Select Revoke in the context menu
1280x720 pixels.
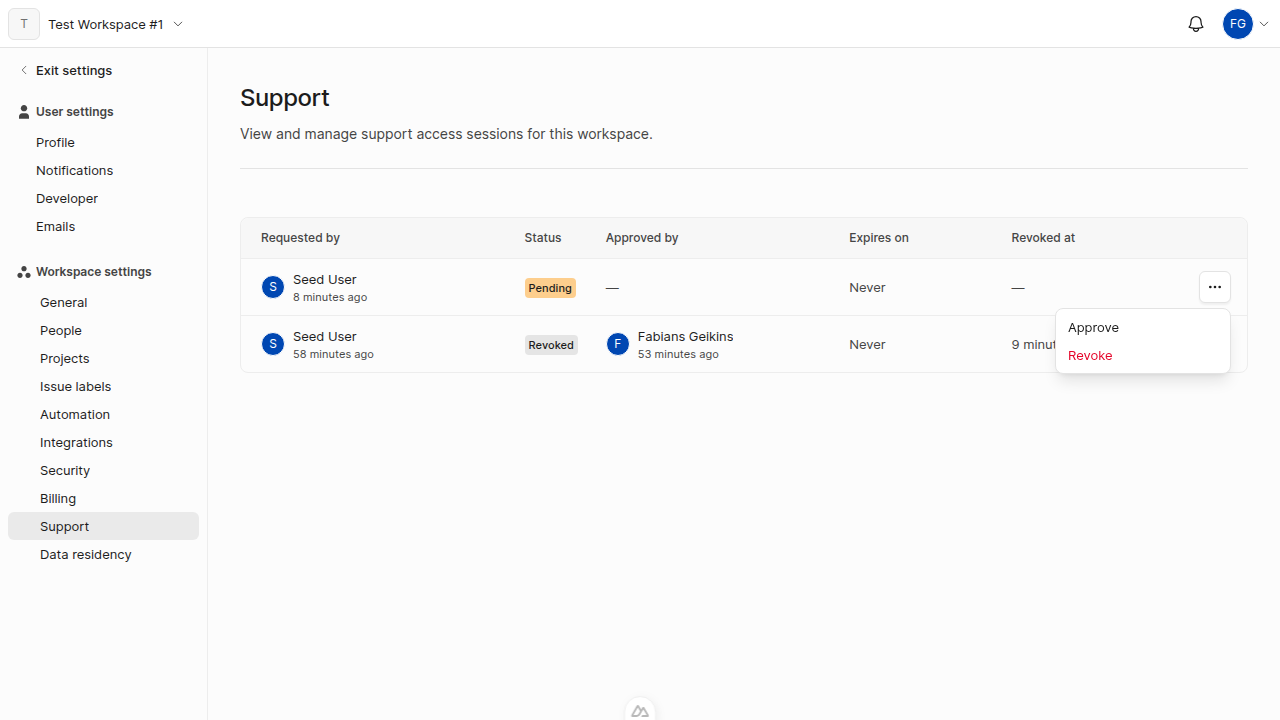[1090, 355]
